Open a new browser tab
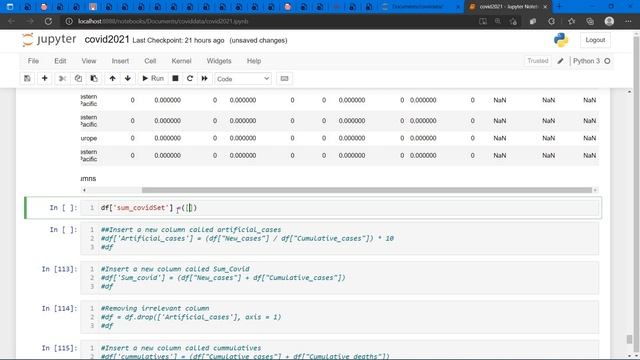640x360 pixels. [x=559, y=7]
